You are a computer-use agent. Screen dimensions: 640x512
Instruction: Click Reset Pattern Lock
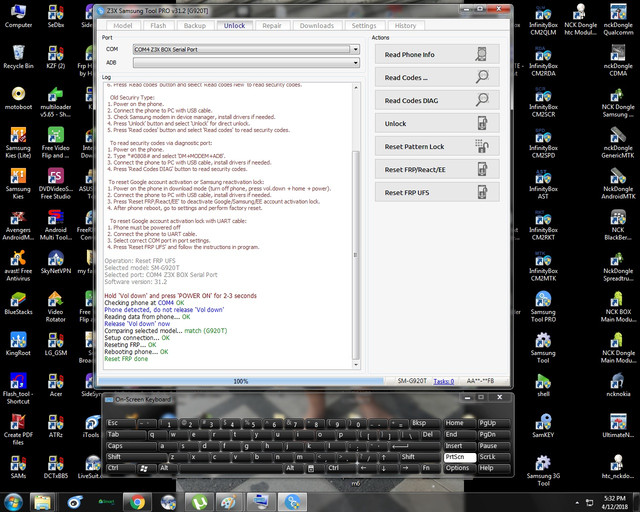click(x=437, y=147)
